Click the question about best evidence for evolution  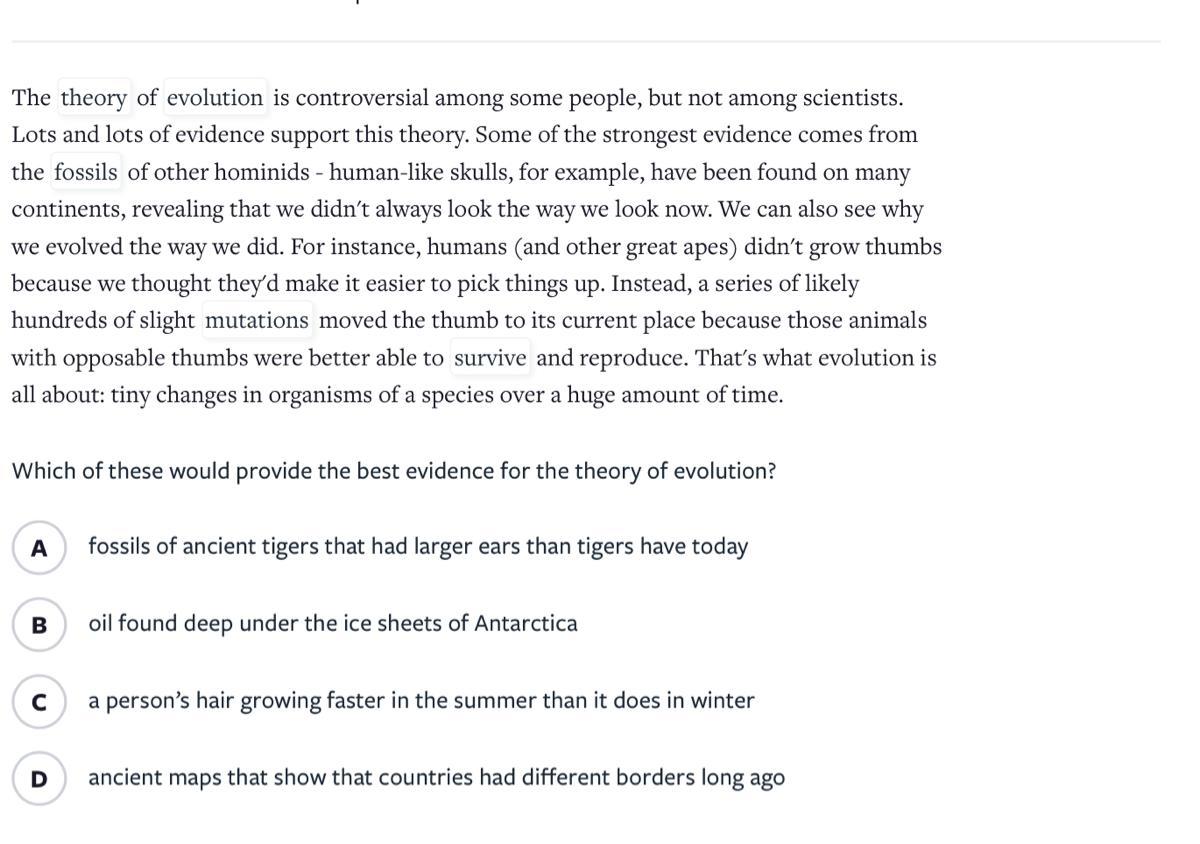(x=394, y=471)
